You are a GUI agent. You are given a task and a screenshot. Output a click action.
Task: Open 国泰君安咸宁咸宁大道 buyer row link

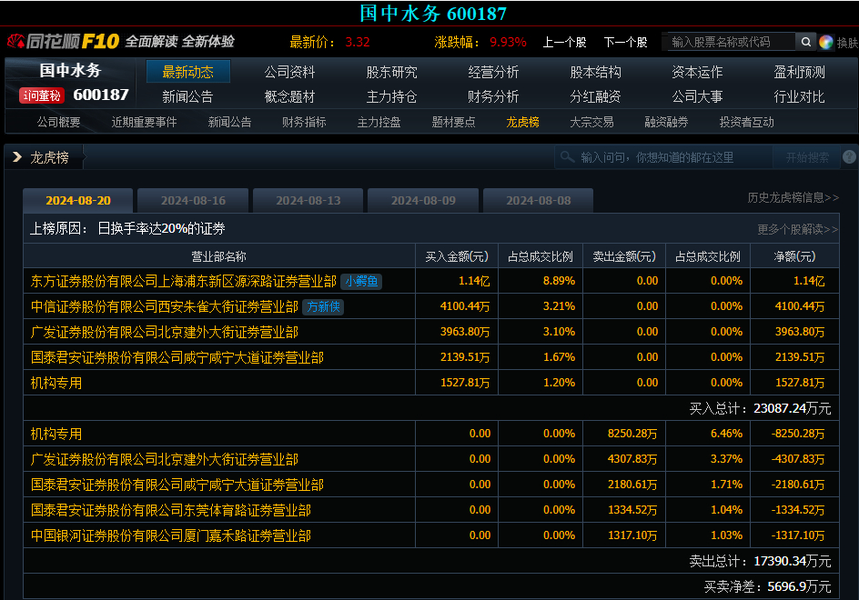(x=177, y=358)
